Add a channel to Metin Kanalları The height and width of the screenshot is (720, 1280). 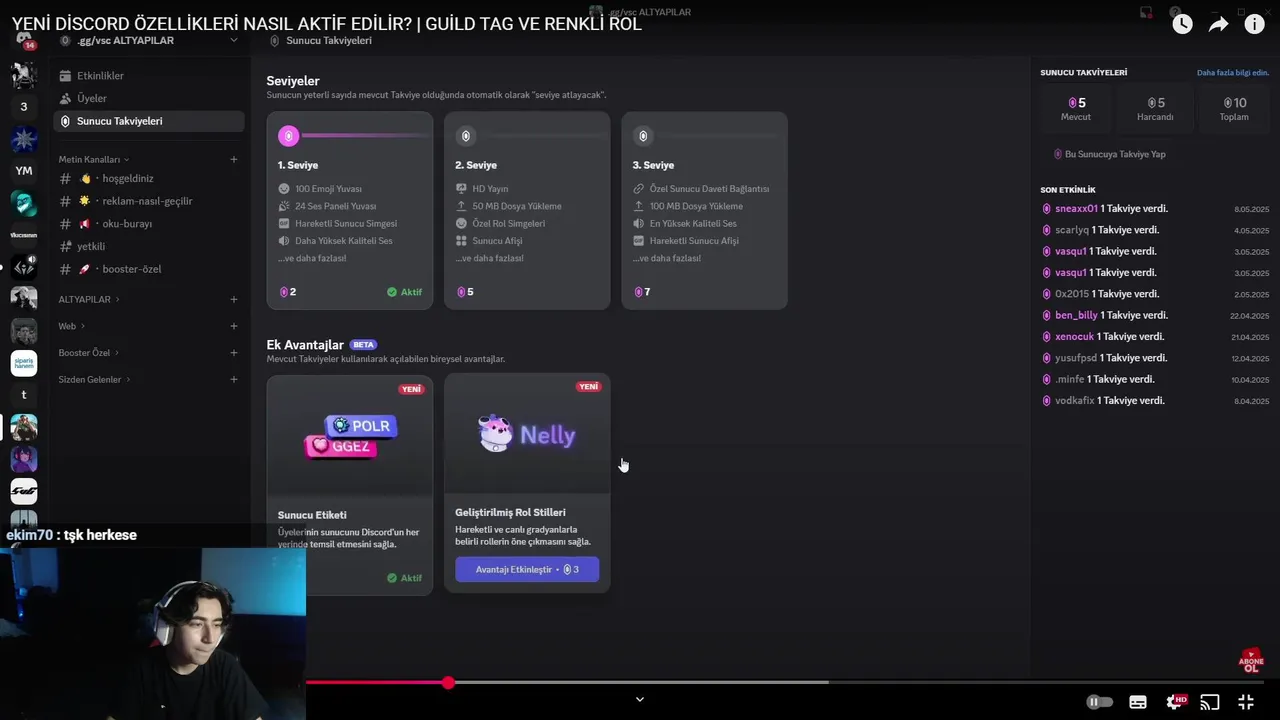234,159
